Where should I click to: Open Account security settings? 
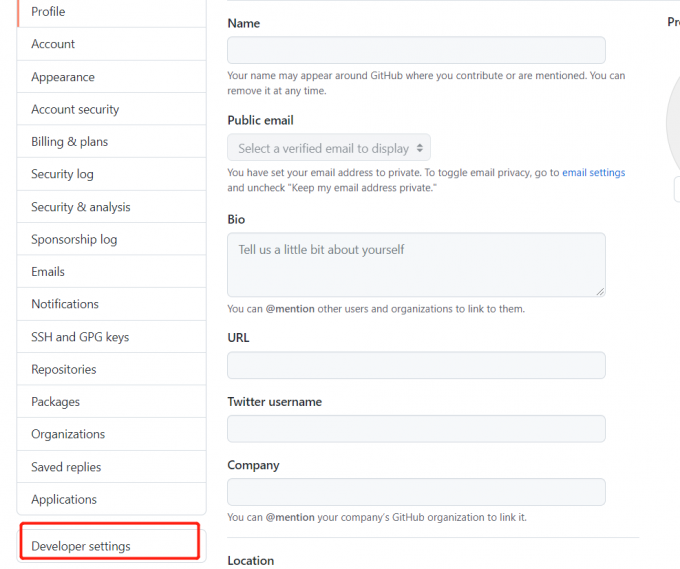click(75, 109)
